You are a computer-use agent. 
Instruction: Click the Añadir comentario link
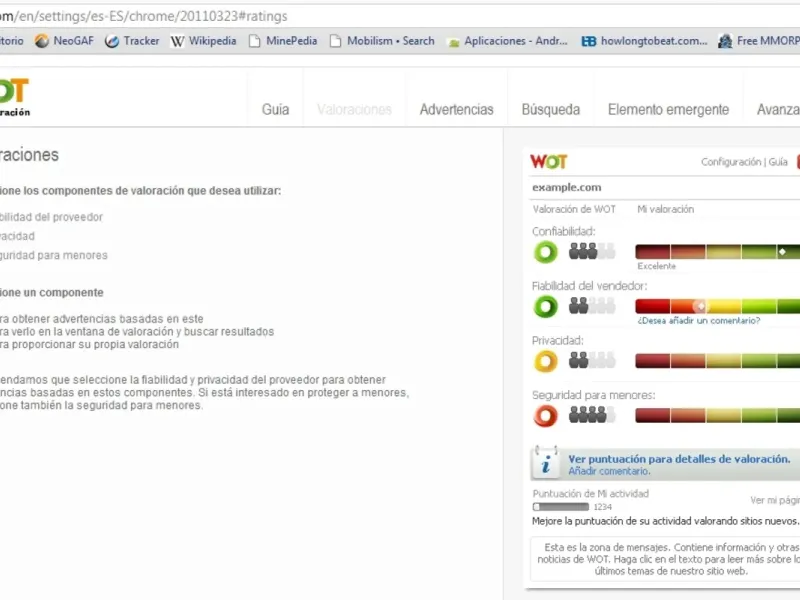click(609, 471)
